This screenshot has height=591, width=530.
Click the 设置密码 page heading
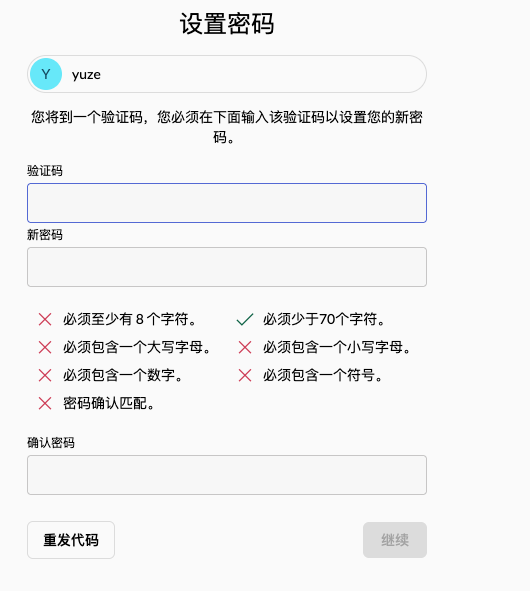tap(227, 23)
